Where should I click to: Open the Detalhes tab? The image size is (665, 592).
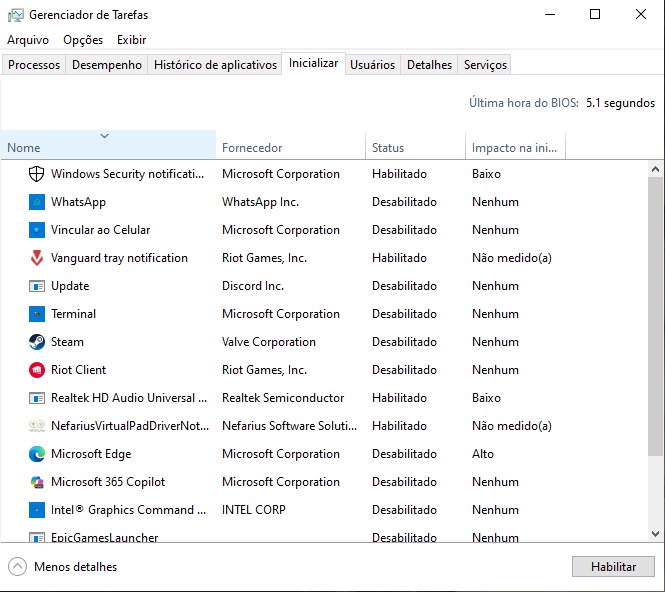coord(429,65)
